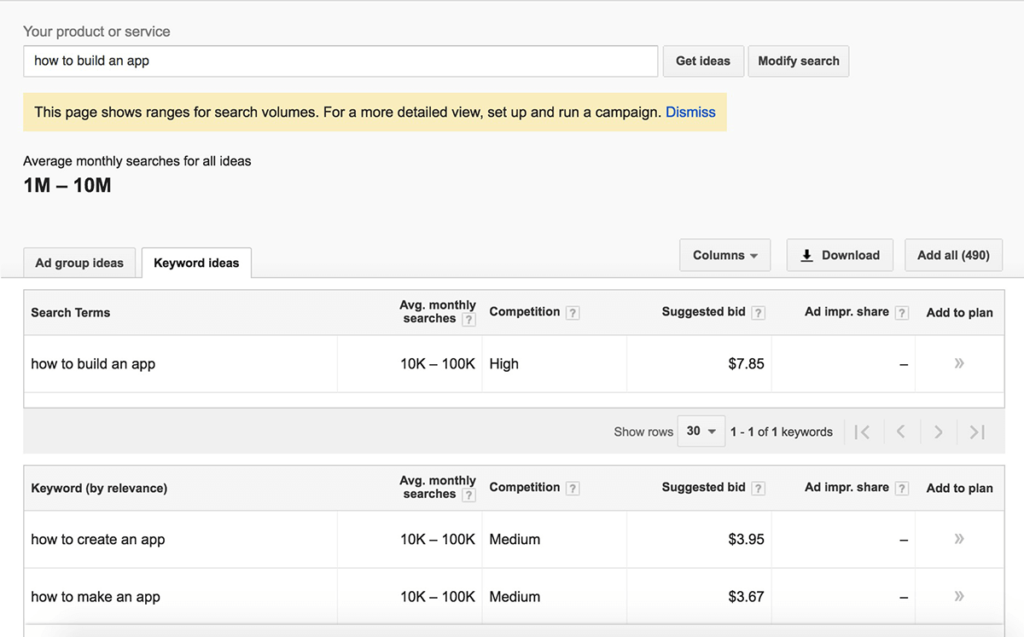The image size is (1024, 637).
Task: Open Suggested bid help icon in Keyword by relevance table
Action: (x=758, y=488)
